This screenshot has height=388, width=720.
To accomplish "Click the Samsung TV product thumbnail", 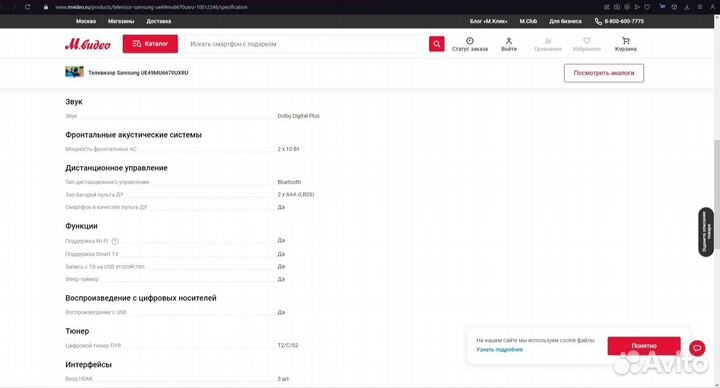I will click(x=74, y=72).
